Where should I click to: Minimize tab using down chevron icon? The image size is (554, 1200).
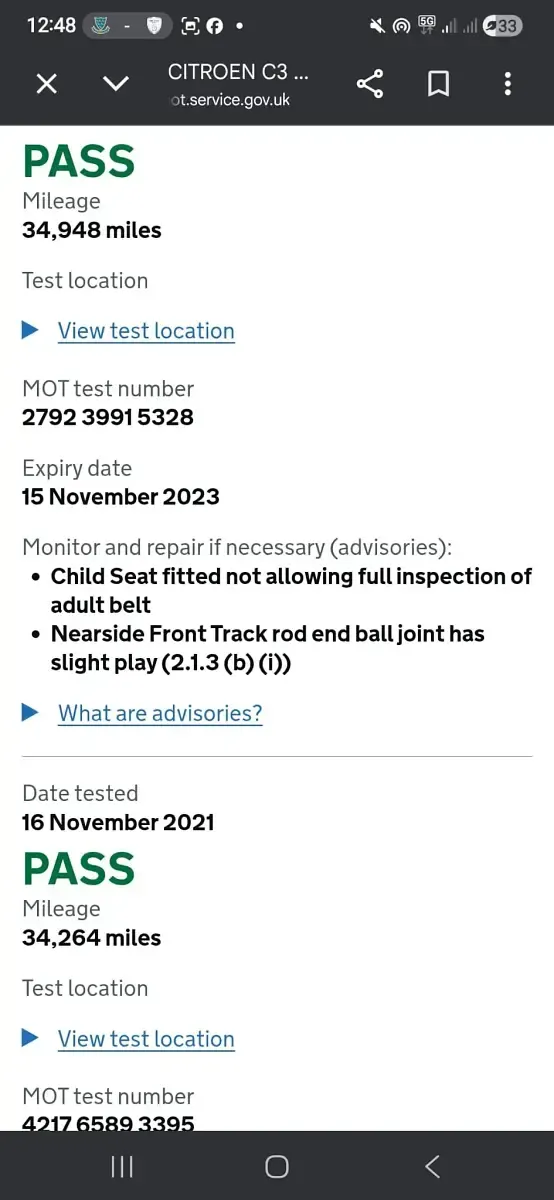[116, 84]
